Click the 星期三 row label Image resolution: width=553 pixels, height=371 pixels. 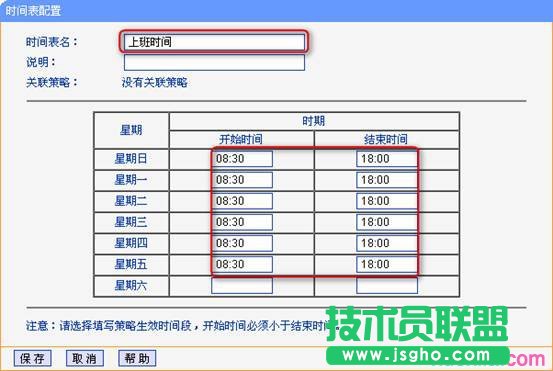131,222
